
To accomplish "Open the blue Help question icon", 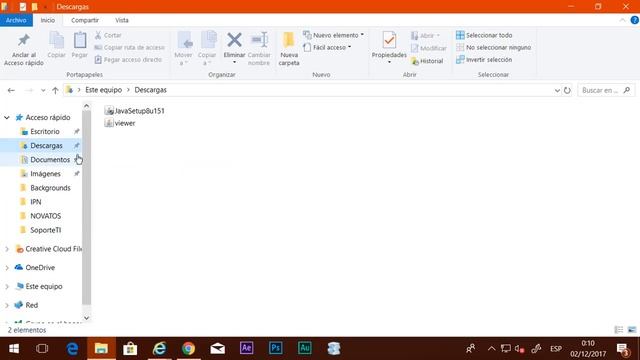I will (x=635, y=20).
